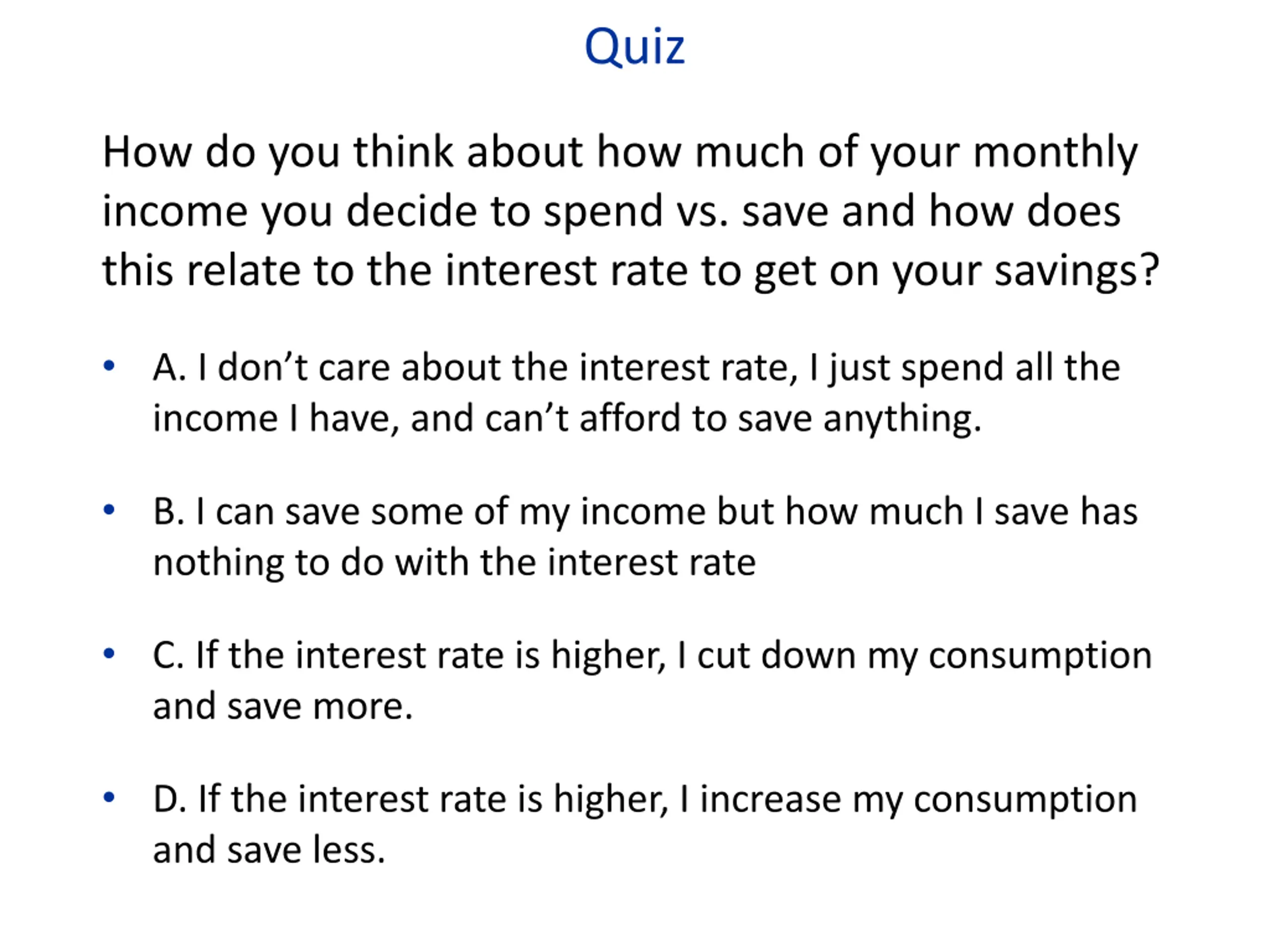Viewport: 1270px width, 952px height.
Task: Click the letter "A." label
Action: (x=169, y=367)
